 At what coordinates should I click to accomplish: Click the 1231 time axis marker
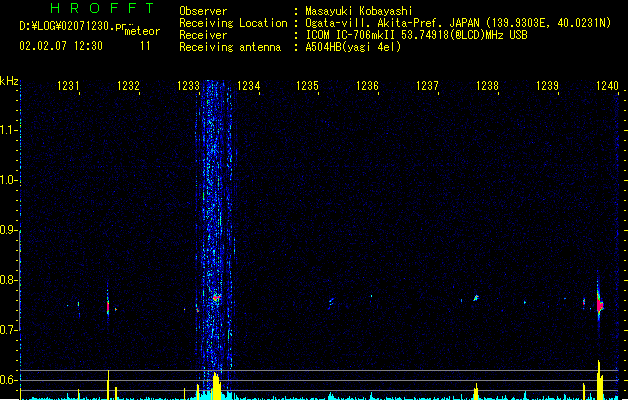pyautogui.click(x=68, y=85)
